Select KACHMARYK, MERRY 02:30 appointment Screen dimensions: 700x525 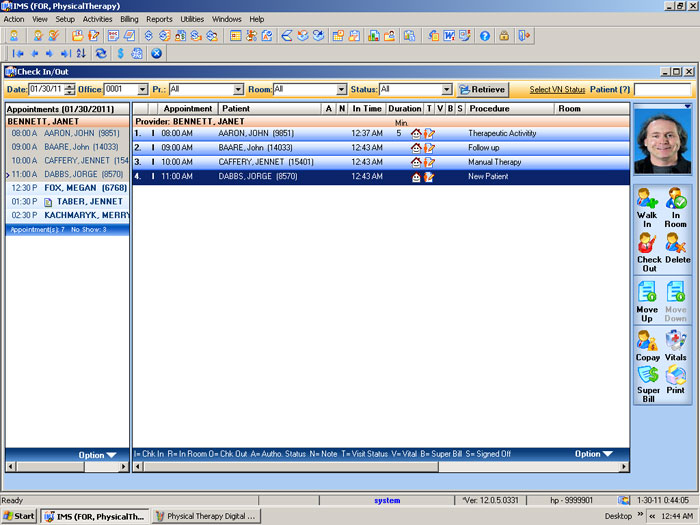click(67, 215)
